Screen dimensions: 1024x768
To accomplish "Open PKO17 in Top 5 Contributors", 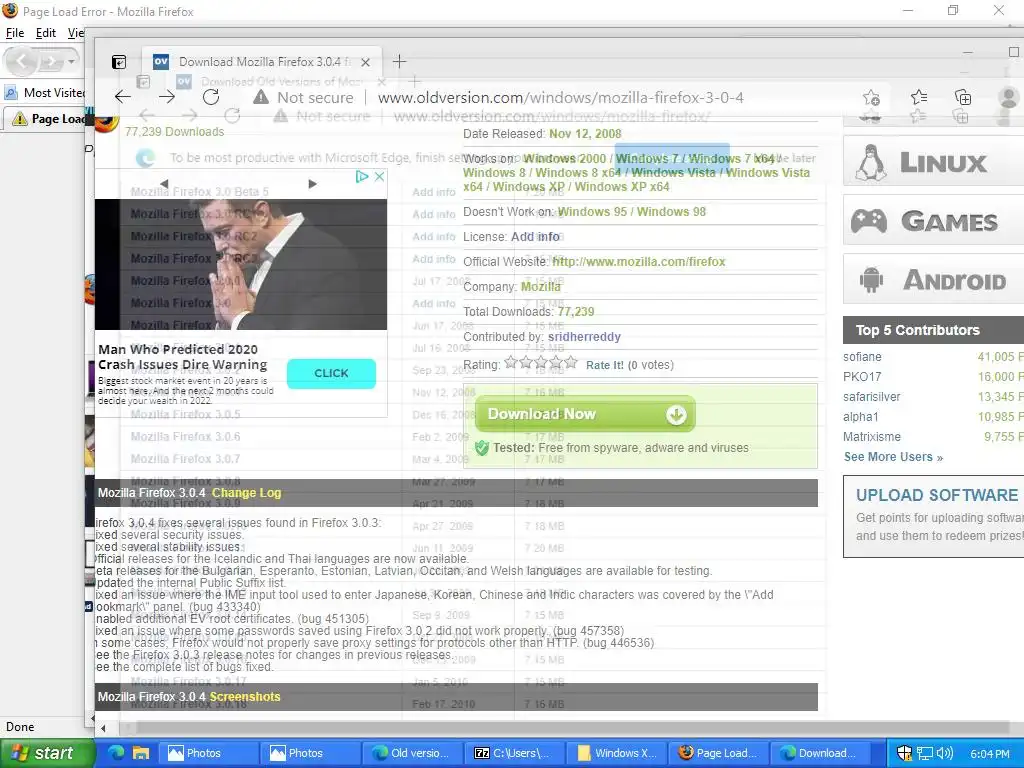I will (x=862, y=377).
